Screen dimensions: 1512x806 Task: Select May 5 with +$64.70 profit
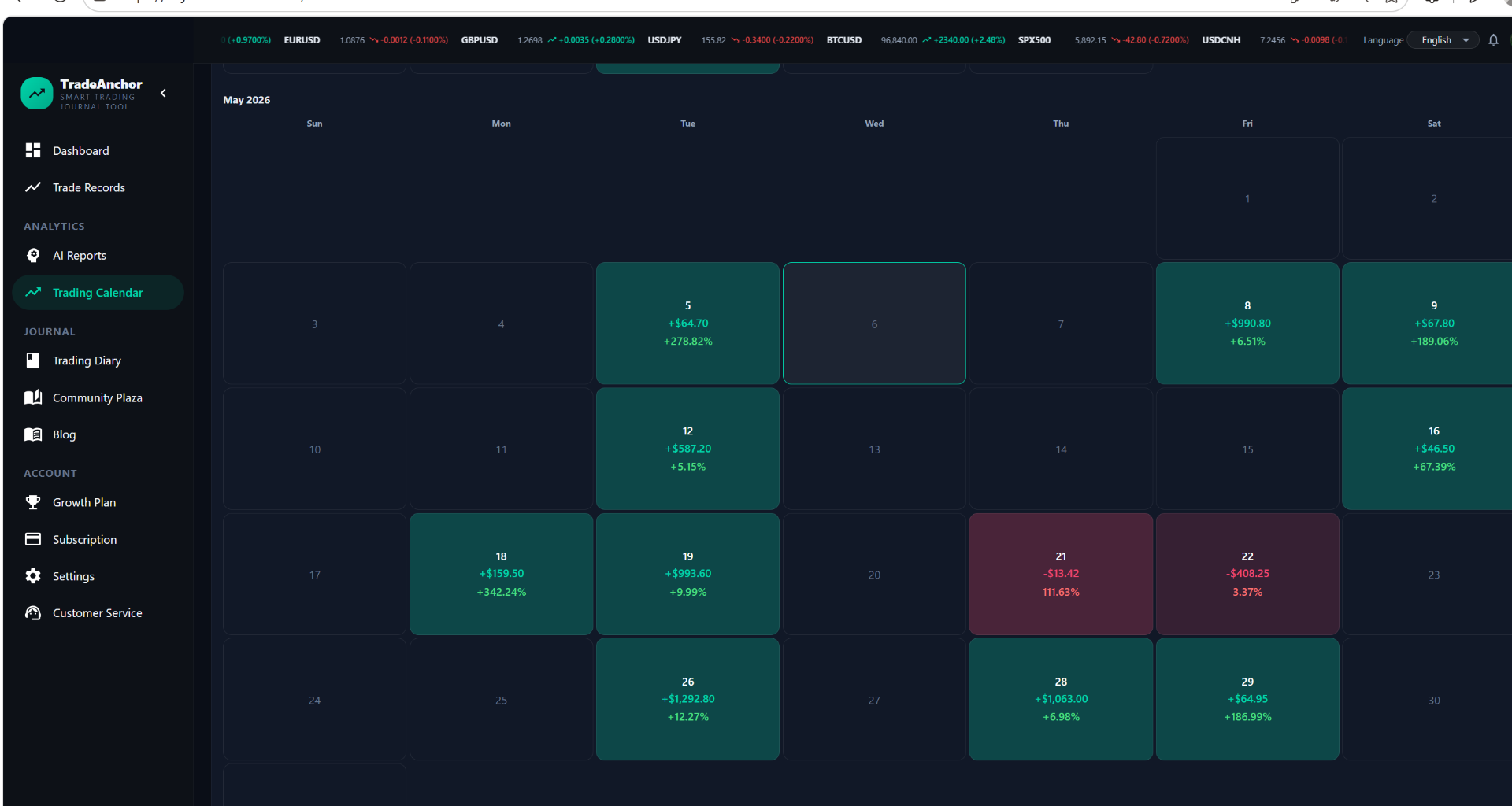pyautogui.click(x=687, y=324)
